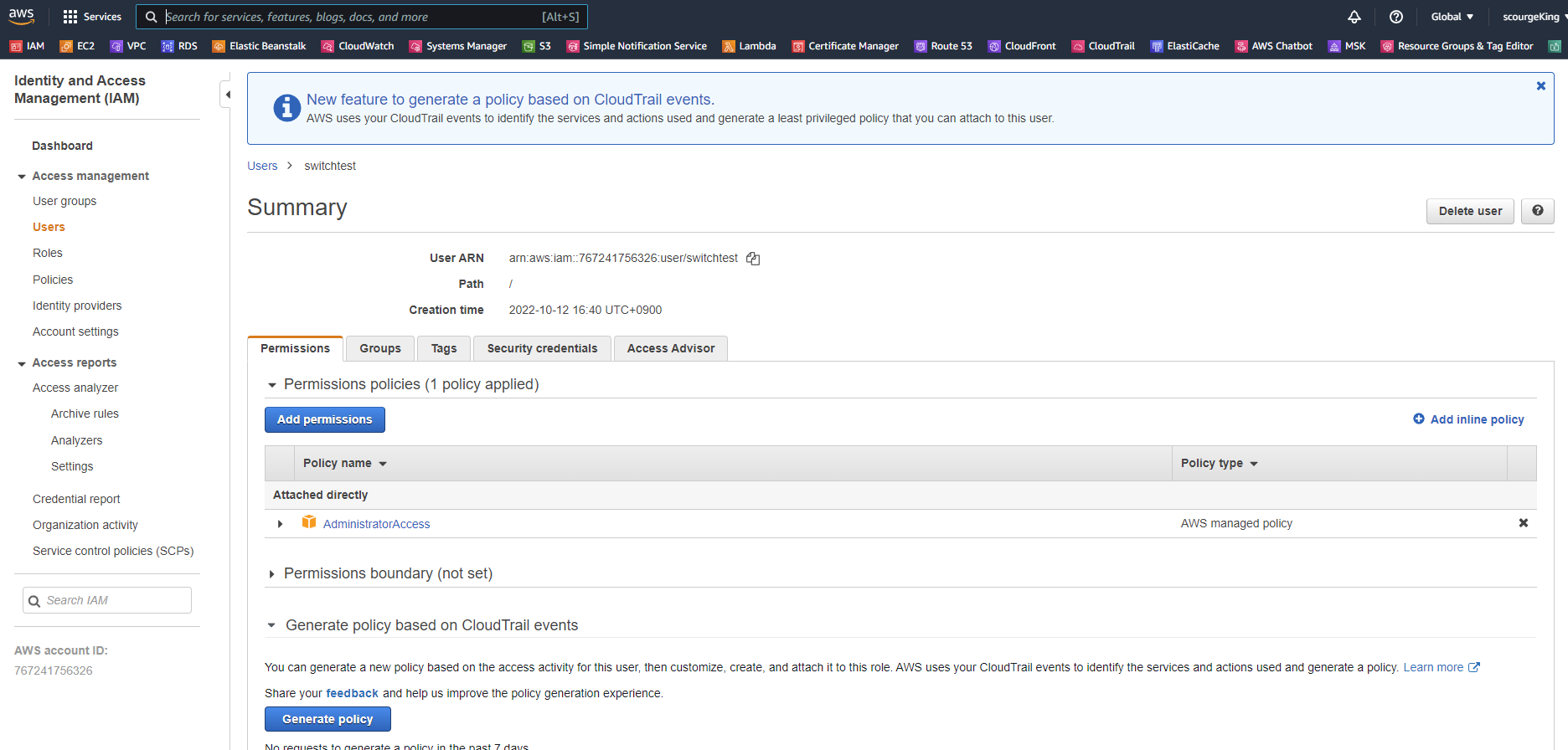Click the help button beside Delete user
The image size is (1568, 750).
[x=1538, y=211]
